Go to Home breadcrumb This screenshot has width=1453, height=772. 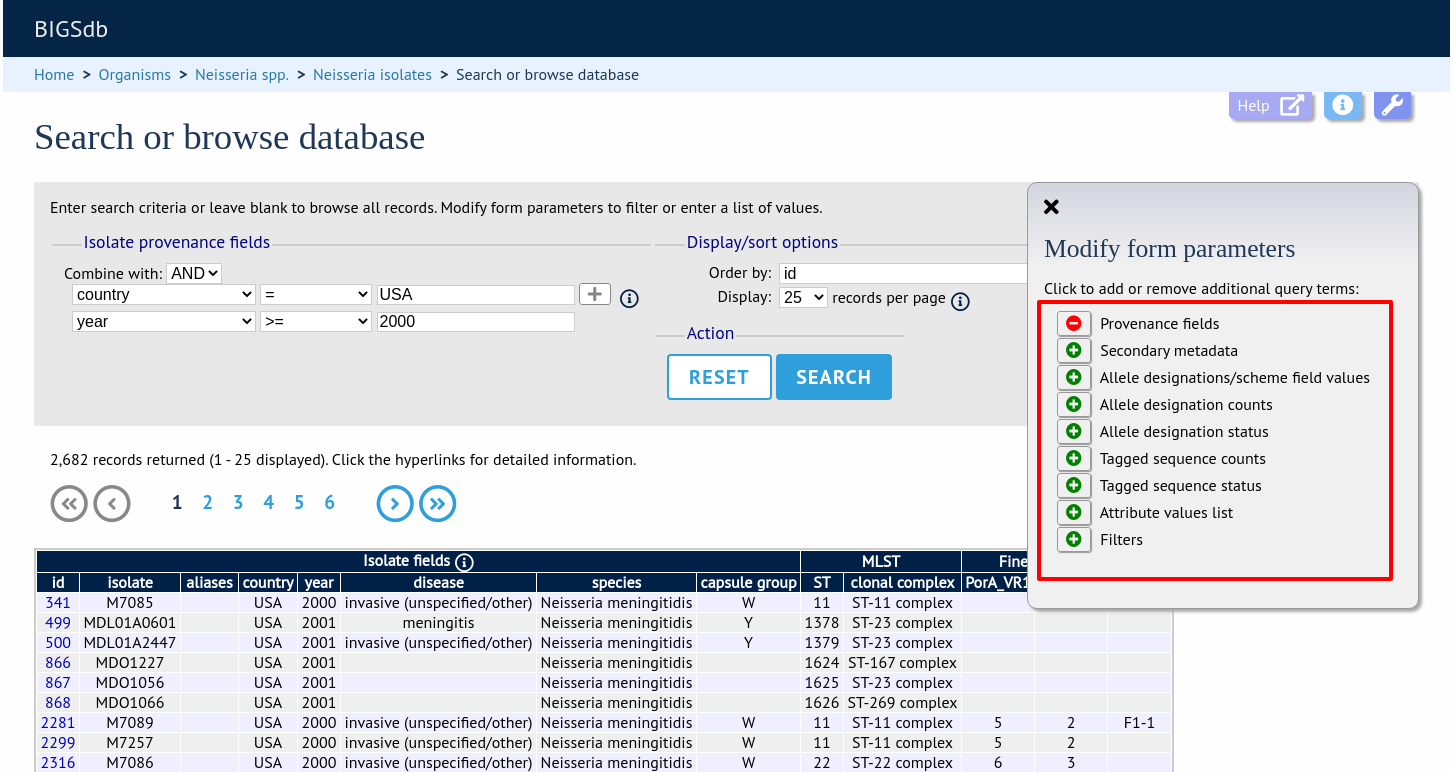point(54,75)
